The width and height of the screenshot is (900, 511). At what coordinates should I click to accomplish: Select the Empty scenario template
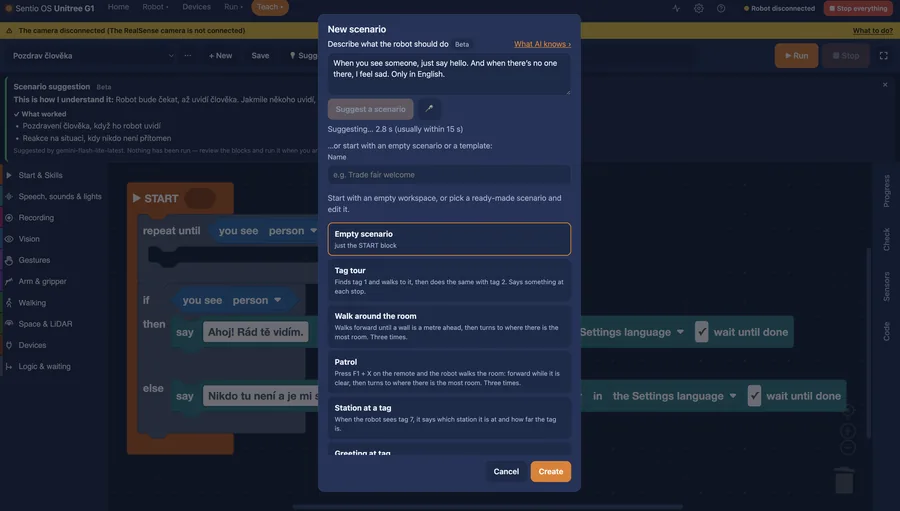449,239
